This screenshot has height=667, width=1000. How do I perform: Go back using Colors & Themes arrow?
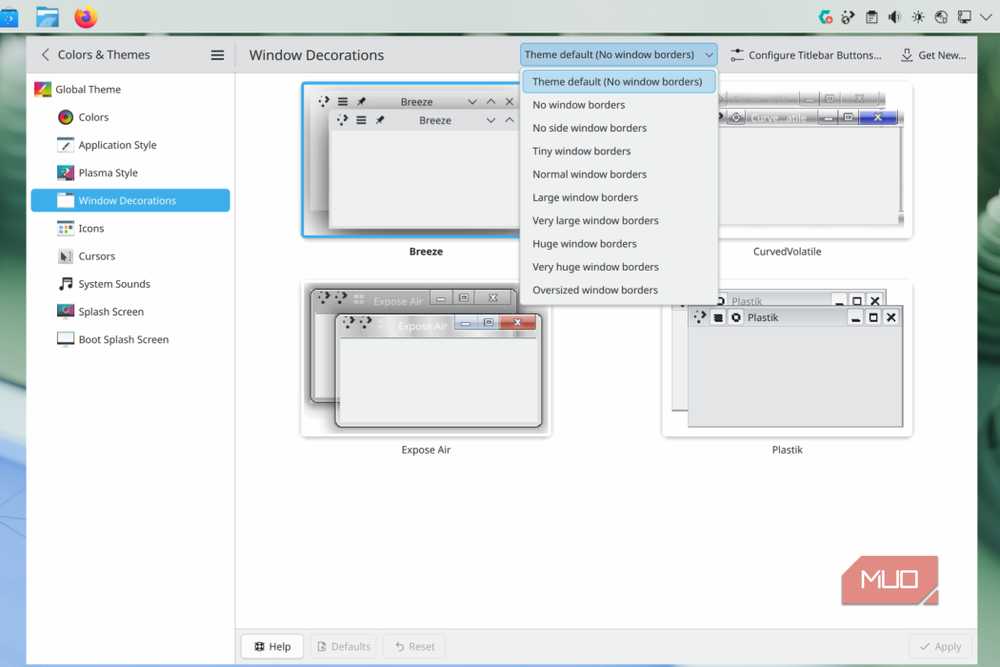45,55
